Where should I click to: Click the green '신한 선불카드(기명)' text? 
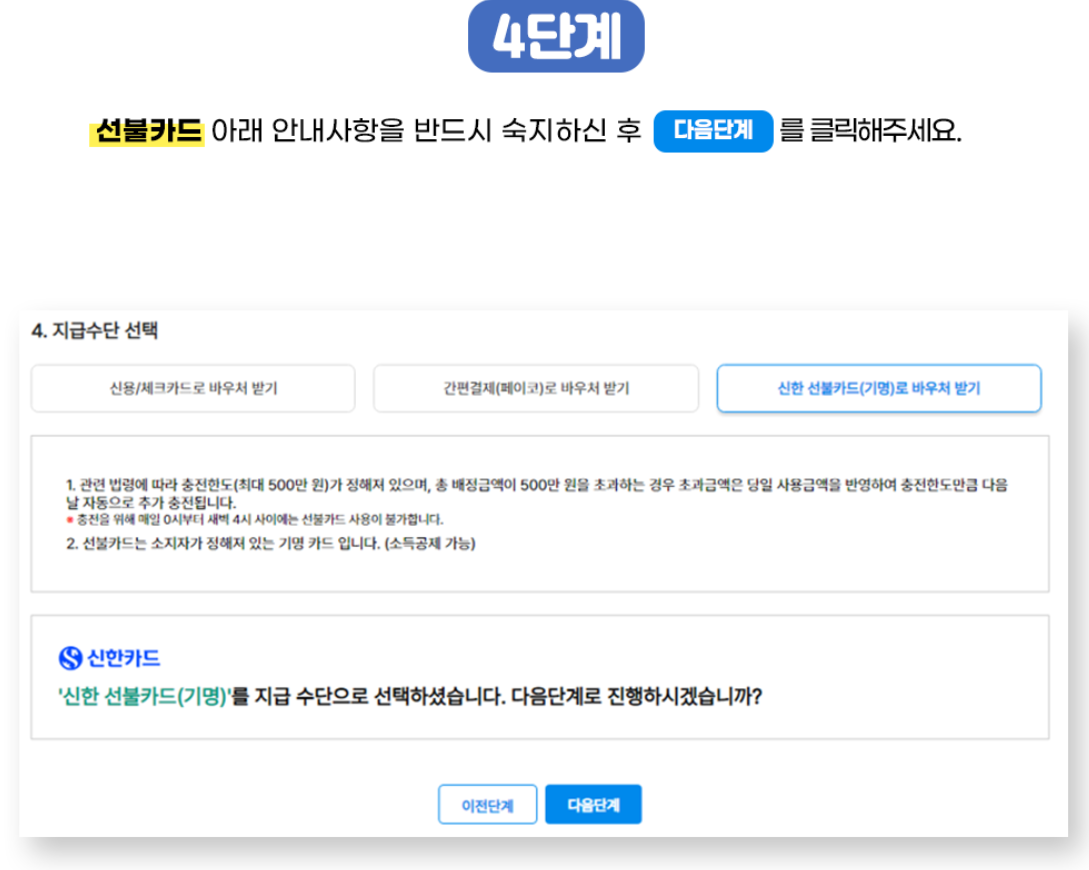[144, 696]
